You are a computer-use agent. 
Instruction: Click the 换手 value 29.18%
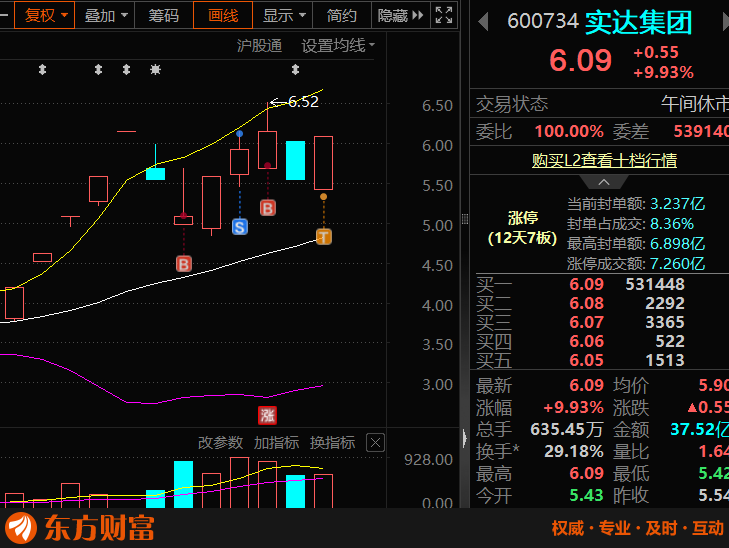coord(574,451)
